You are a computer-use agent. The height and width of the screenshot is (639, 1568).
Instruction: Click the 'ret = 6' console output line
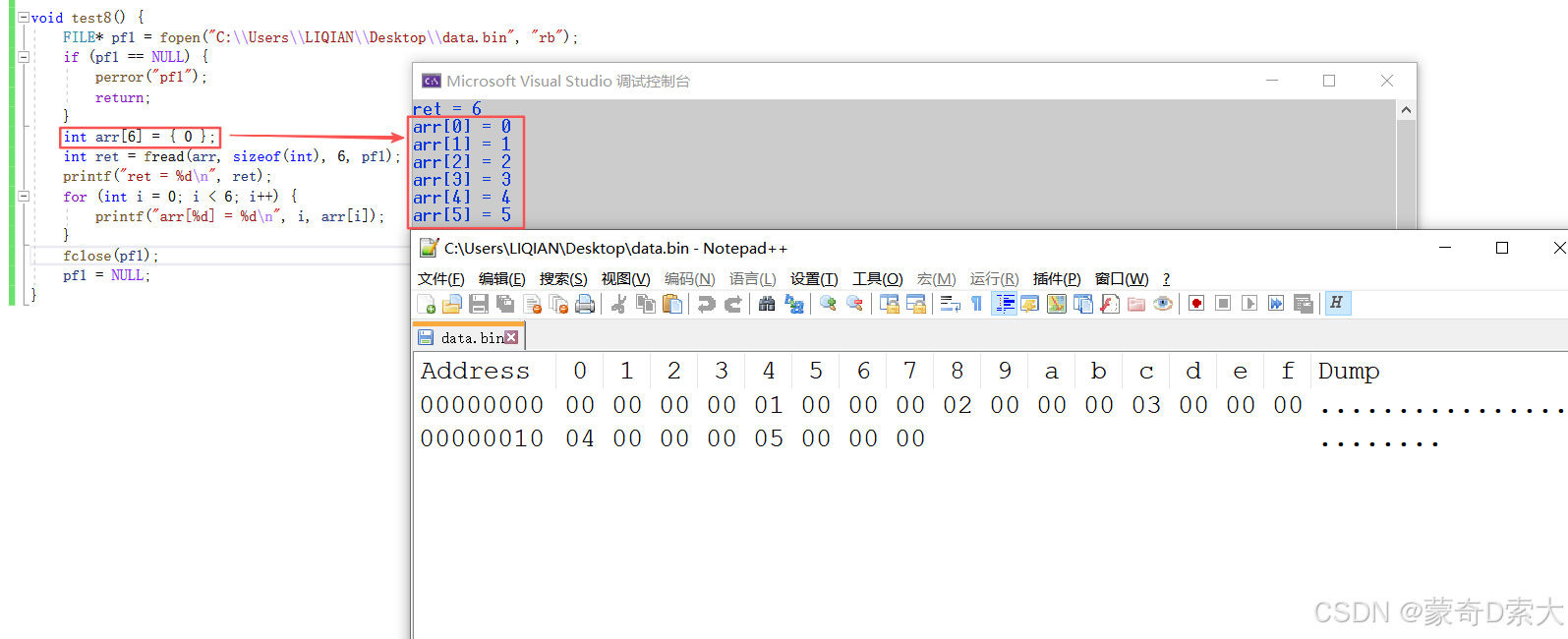(x=447, y=108)
